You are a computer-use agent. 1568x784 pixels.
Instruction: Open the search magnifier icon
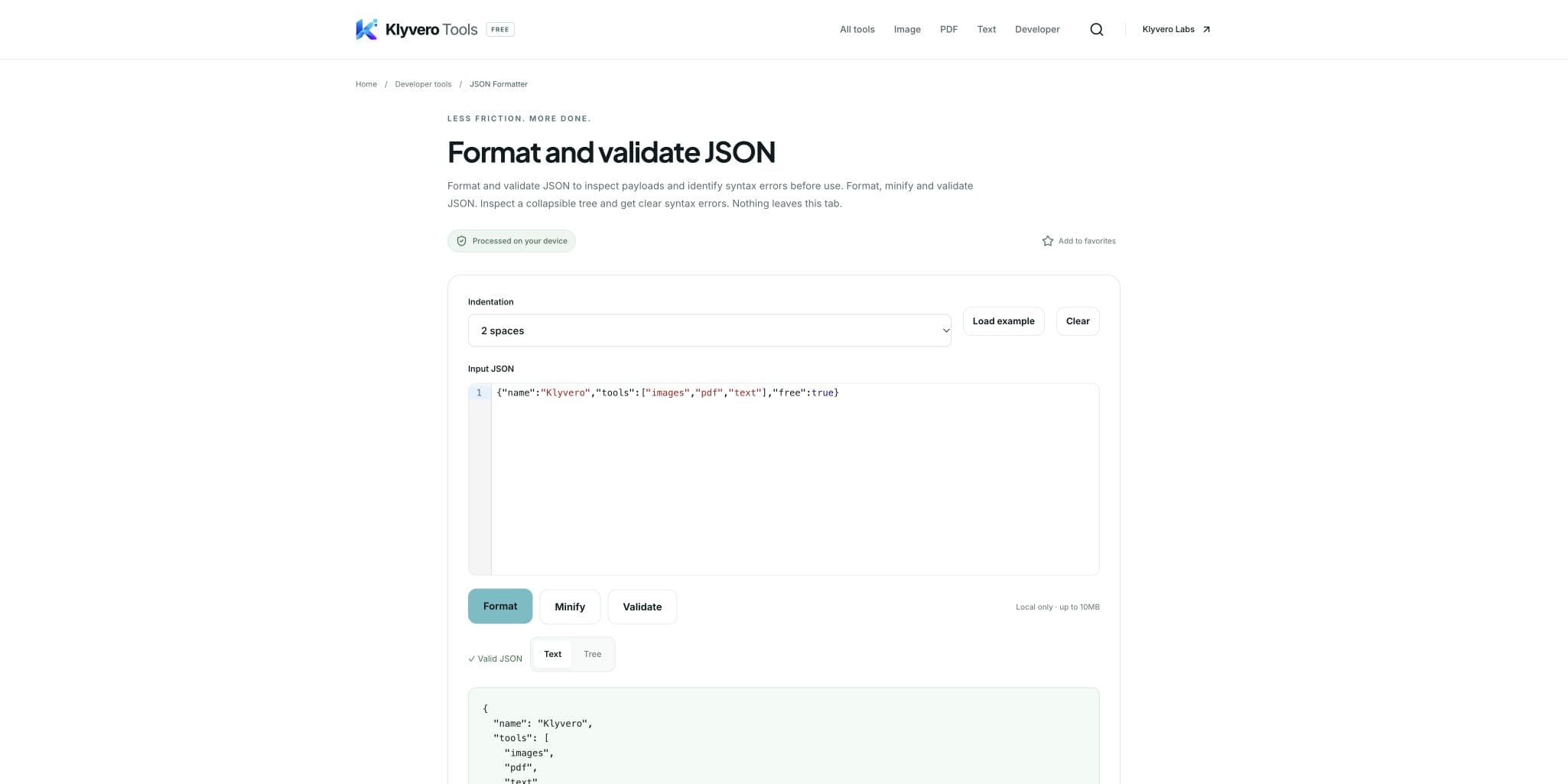click(x=1096, y=29)
